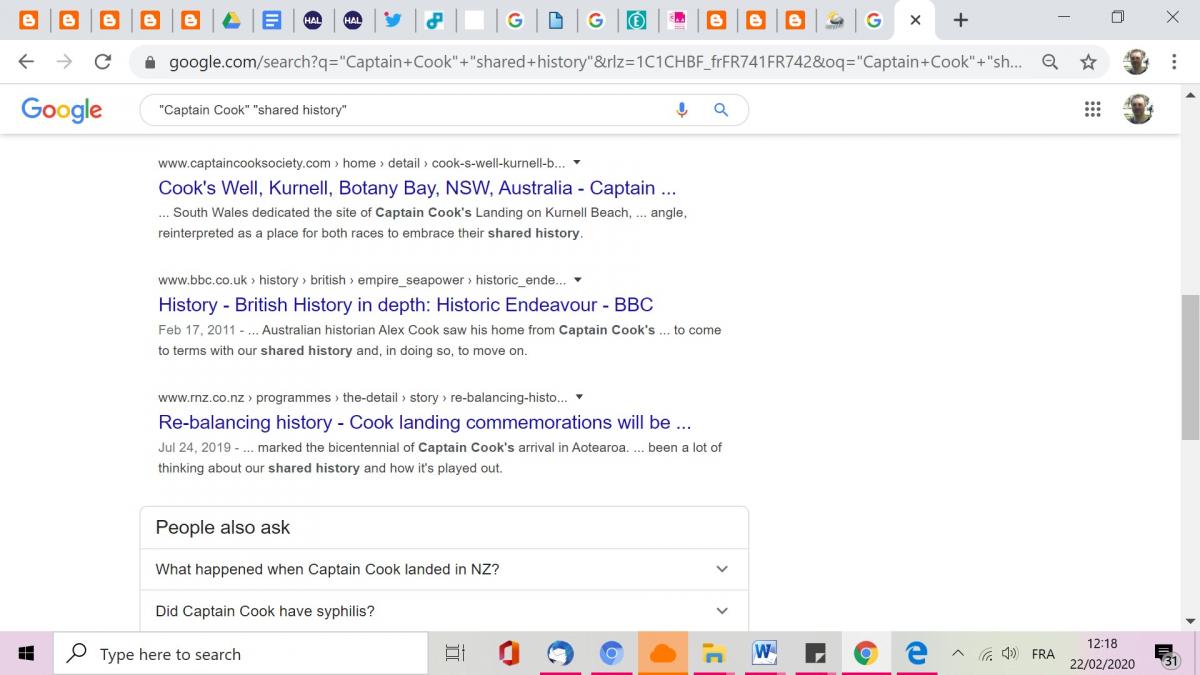This screenshot has height=675, width=1200.
Task: Open Sticky Notes from the taskbar
Action: 815,654
